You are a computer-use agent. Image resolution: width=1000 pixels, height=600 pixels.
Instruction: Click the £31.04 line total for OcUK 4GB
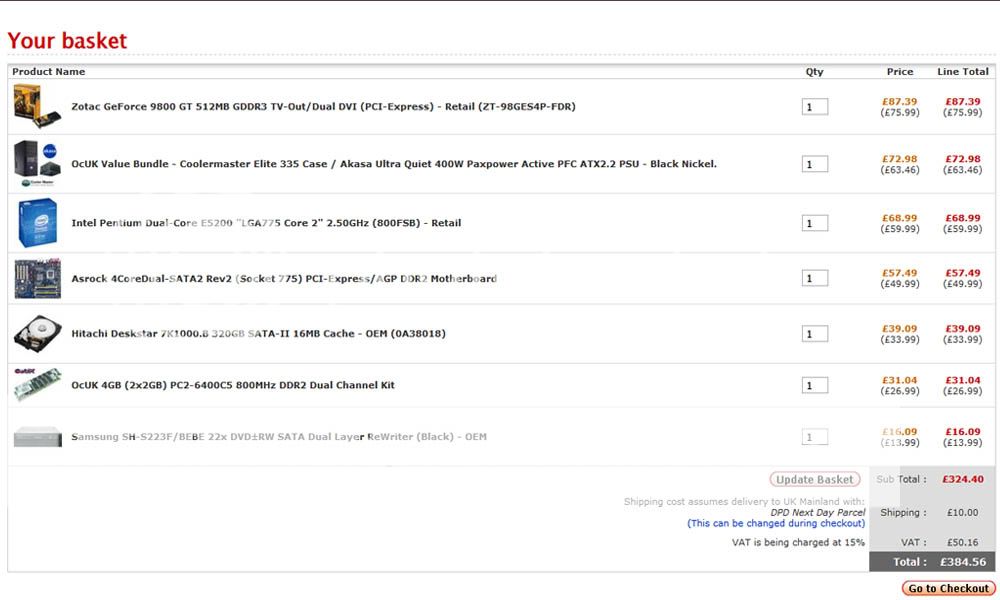coord(963,380)
